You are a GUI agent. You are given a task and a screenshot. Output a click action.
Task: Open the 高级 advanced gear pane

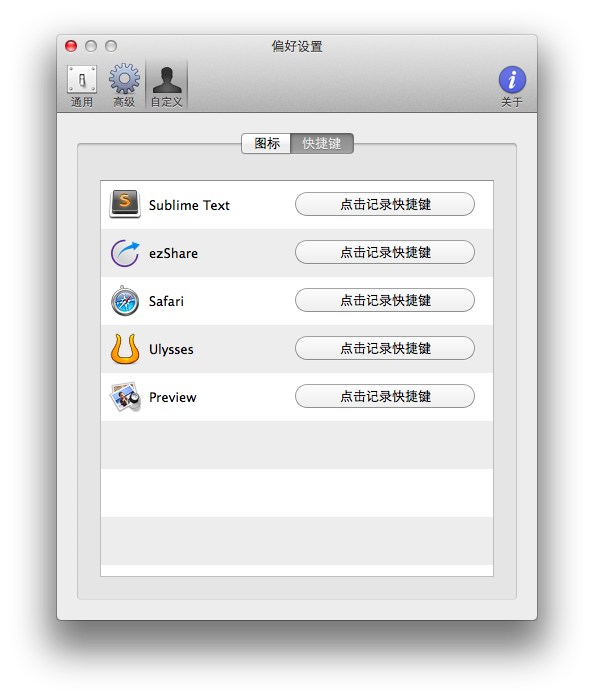click(124, 86)
